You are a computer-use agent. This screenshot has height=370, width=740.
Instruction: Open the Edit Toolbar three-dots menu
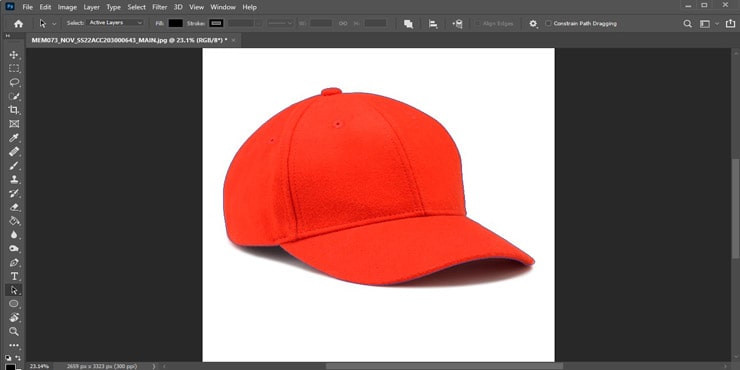click(x=14, y=345)
